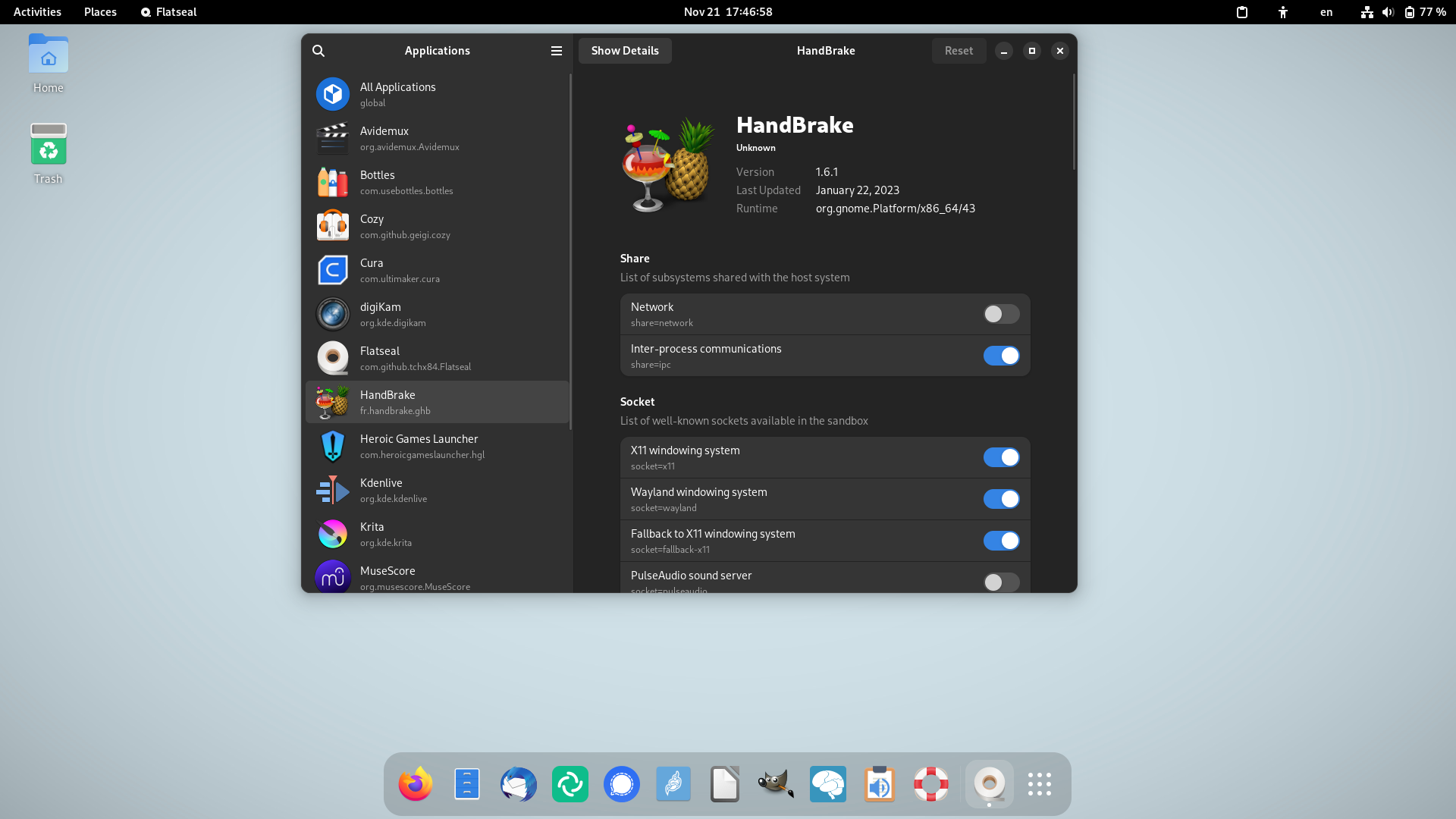Open the audio clipboard dock icon
The width and height of the screenshot is (1456, 819).
880,784
